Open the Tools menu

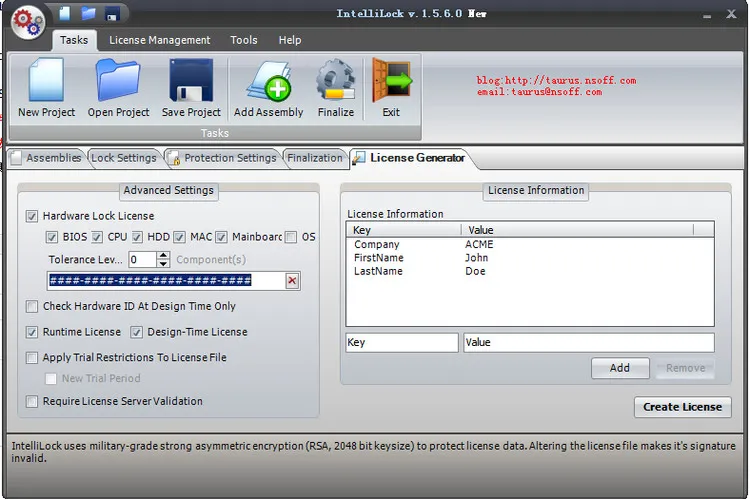point(243,40)
